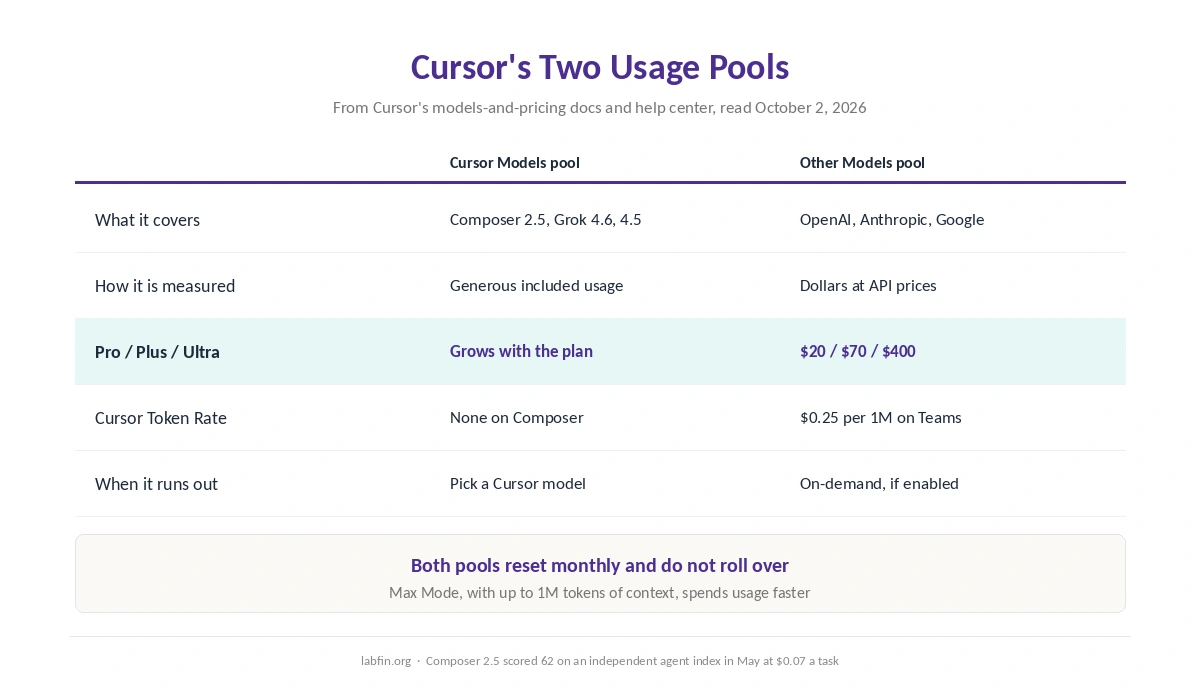
Task: Click the "Composer 2.5, Grok 4.6, 4.5" cell
Action: click(x=546, y=220)
